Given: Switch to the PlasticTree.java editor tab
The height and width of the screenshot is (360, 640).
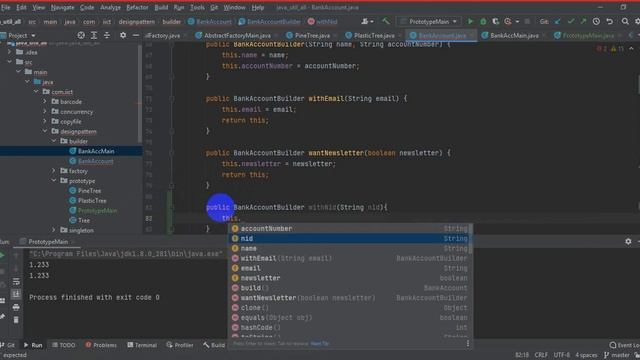Looking at the screenshot, I should (x=374, y=36).
